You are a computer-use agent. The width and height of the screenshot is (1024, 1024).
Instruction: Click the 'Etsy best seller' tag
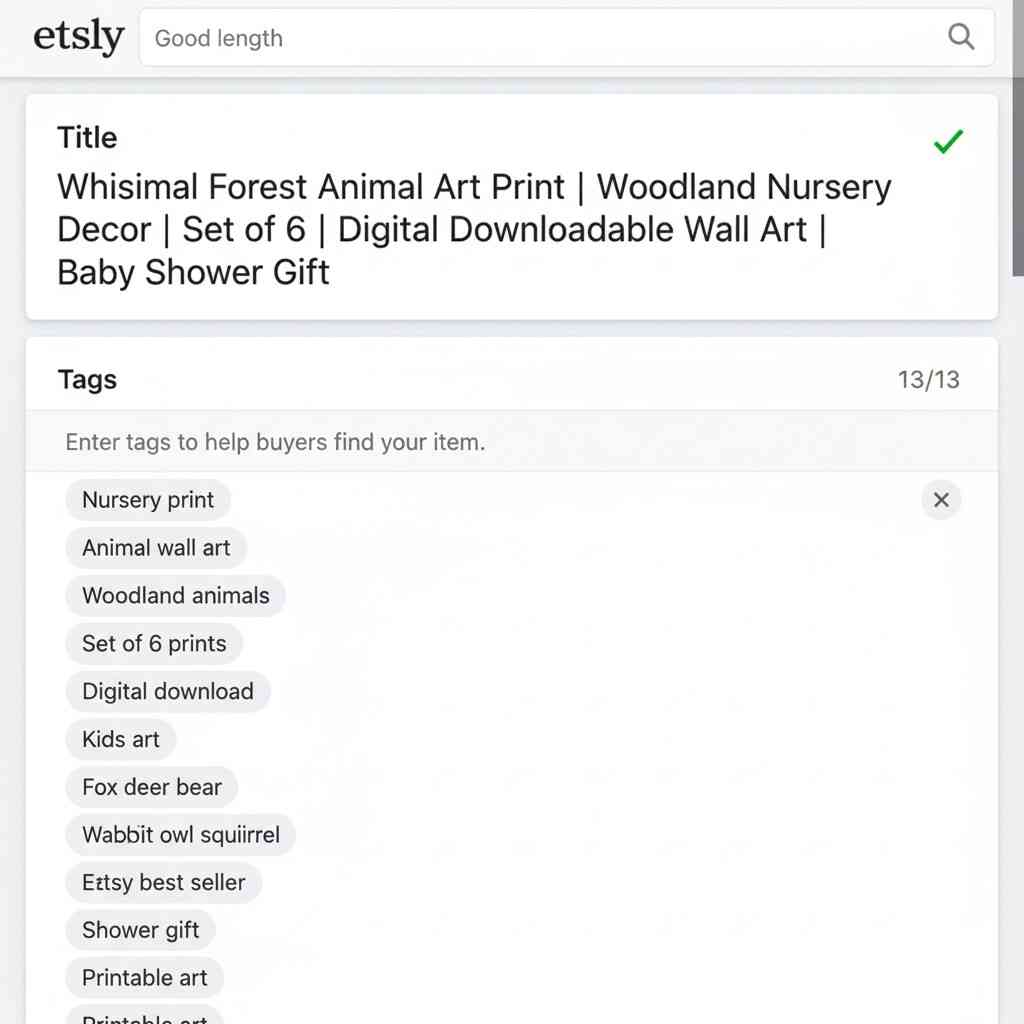tap(164, 883)
